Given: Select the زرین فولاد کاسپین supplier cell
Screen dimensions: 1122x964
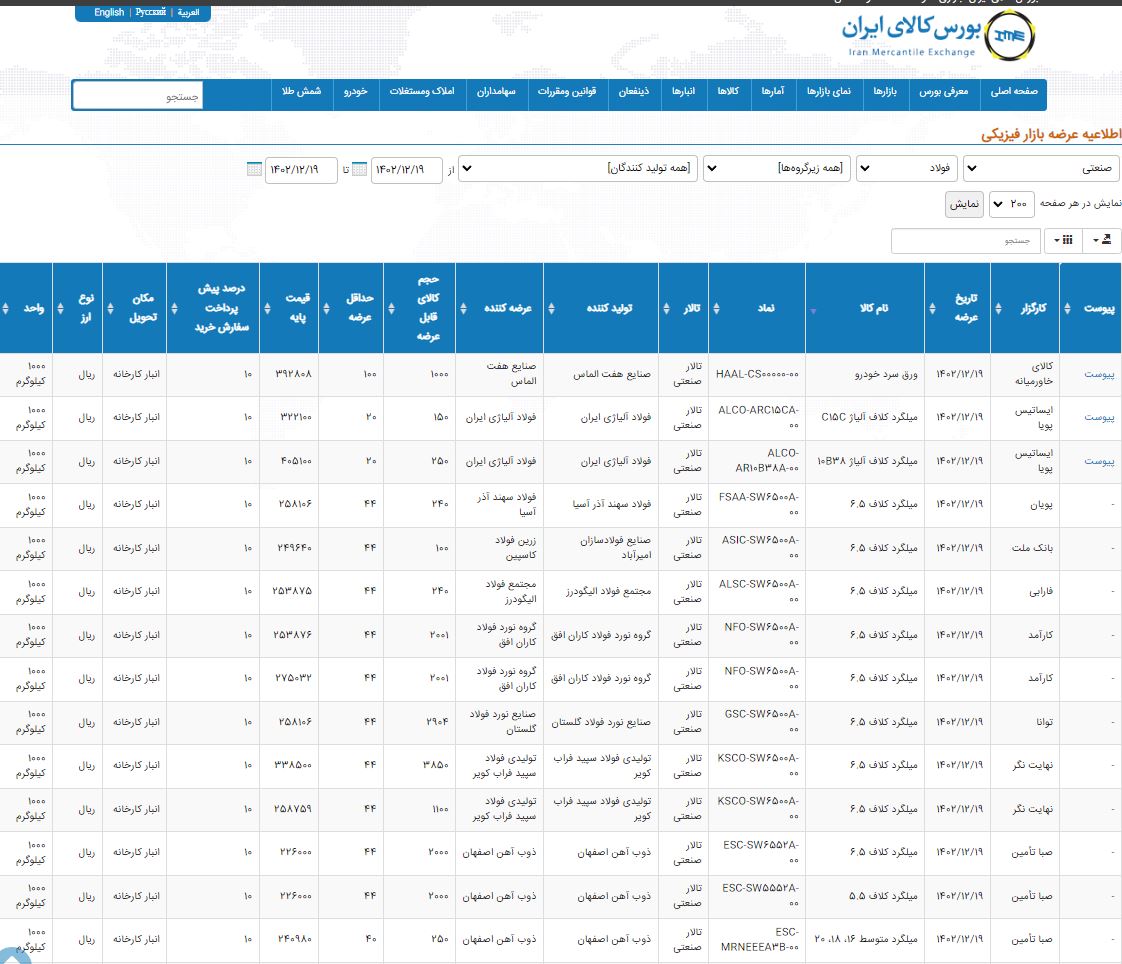Looking at the screenshot, I should [x=499, y=548].
